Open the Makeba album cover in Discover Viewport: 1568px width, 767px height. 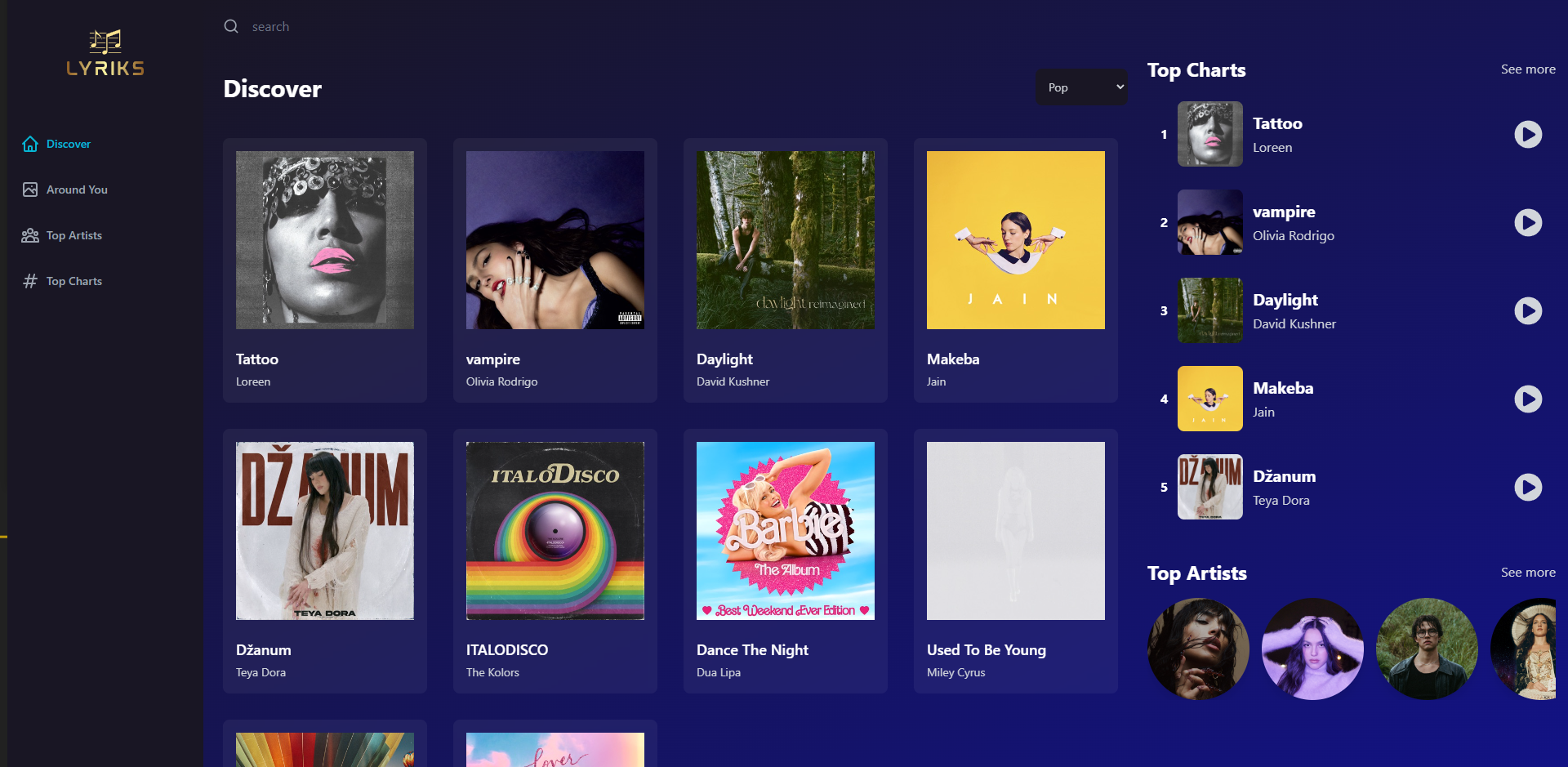tap(1016, 240)
